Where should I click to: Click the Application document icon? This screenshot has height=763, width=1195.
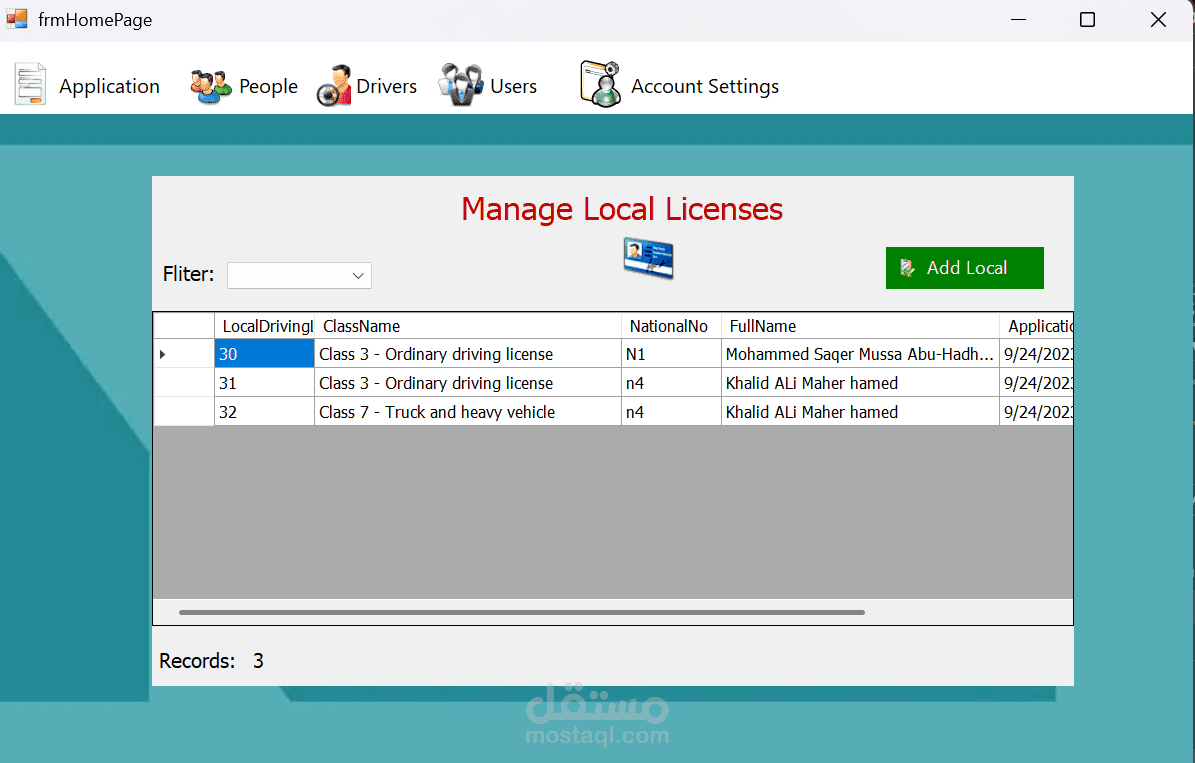30,85
